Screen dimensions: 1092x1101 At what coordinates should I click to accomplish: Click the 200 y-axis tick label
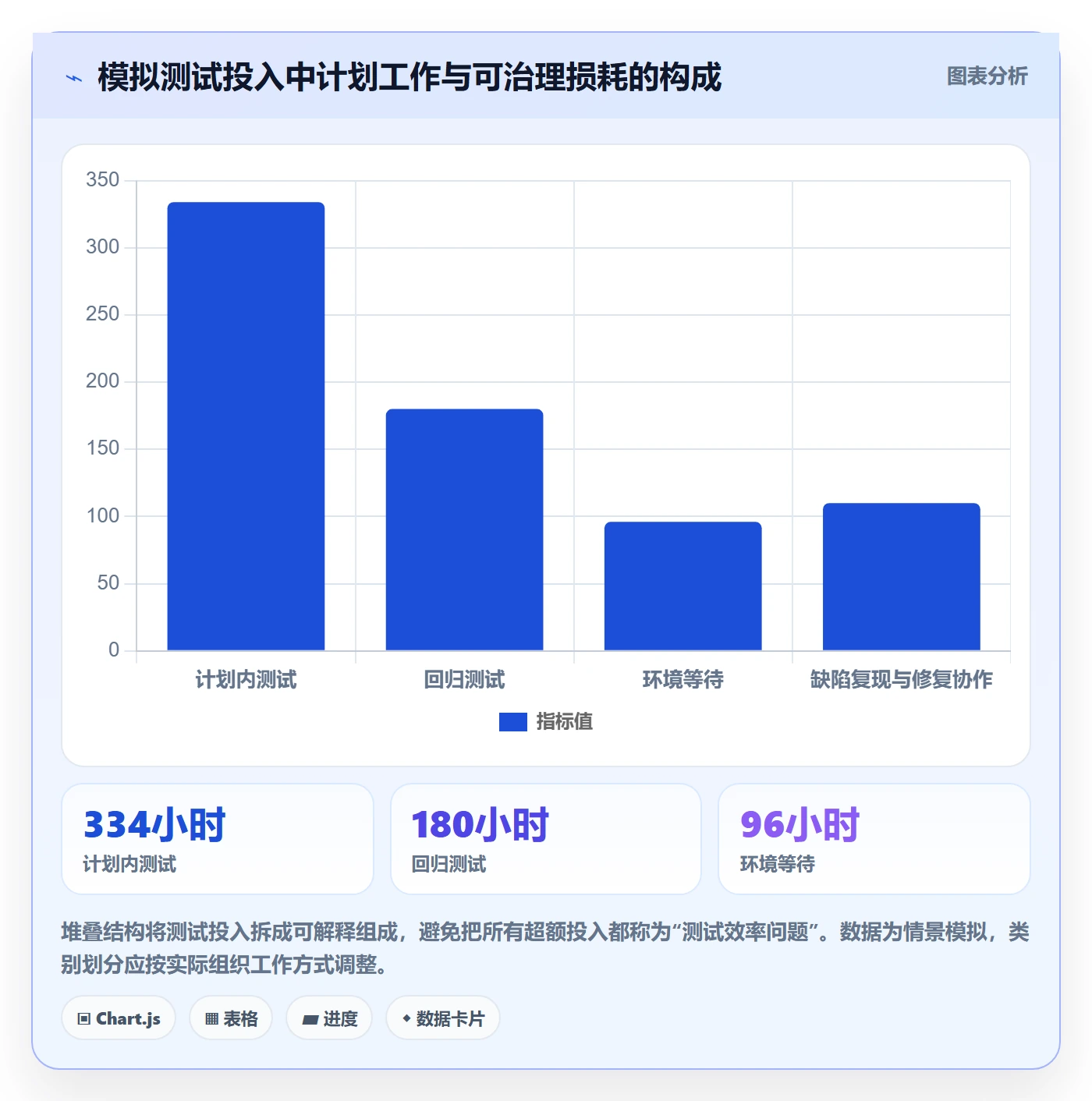tap(103, 381)
